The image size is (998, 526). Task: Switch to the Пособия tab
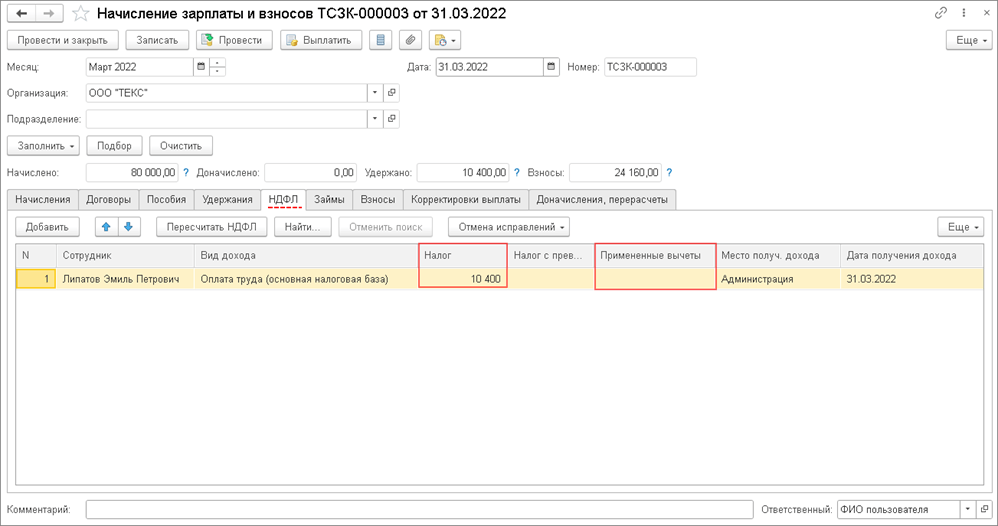[x=166, y=199]
